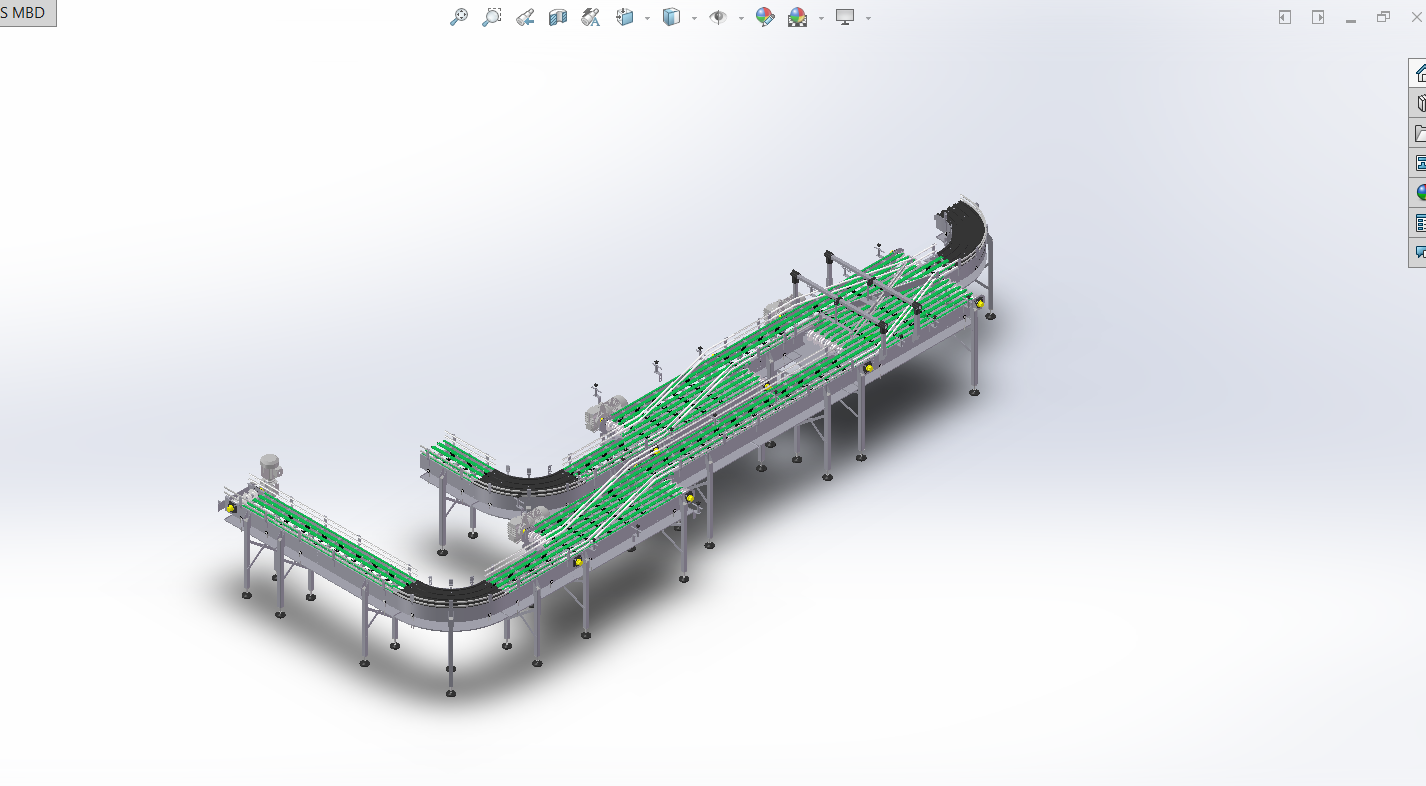Open the Apply Scene dropdown arrow
The height and width of the screenshot is (786, 1426).
coord(821,18)
